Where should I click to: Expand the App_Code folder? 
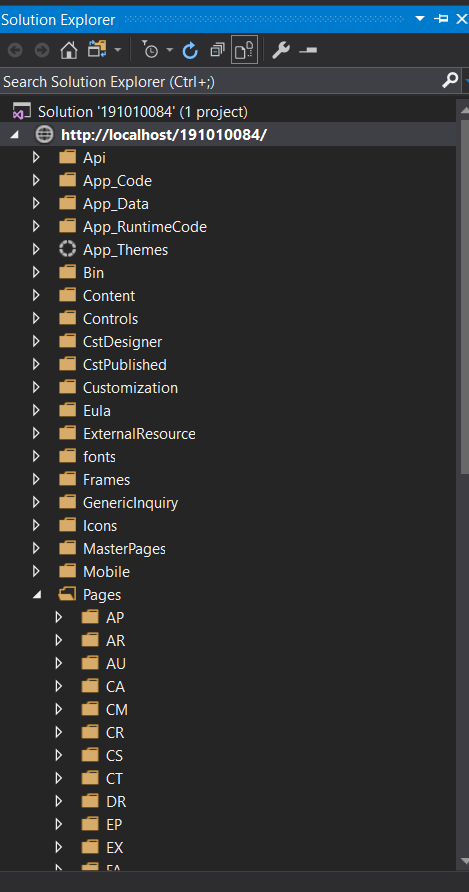36,180
